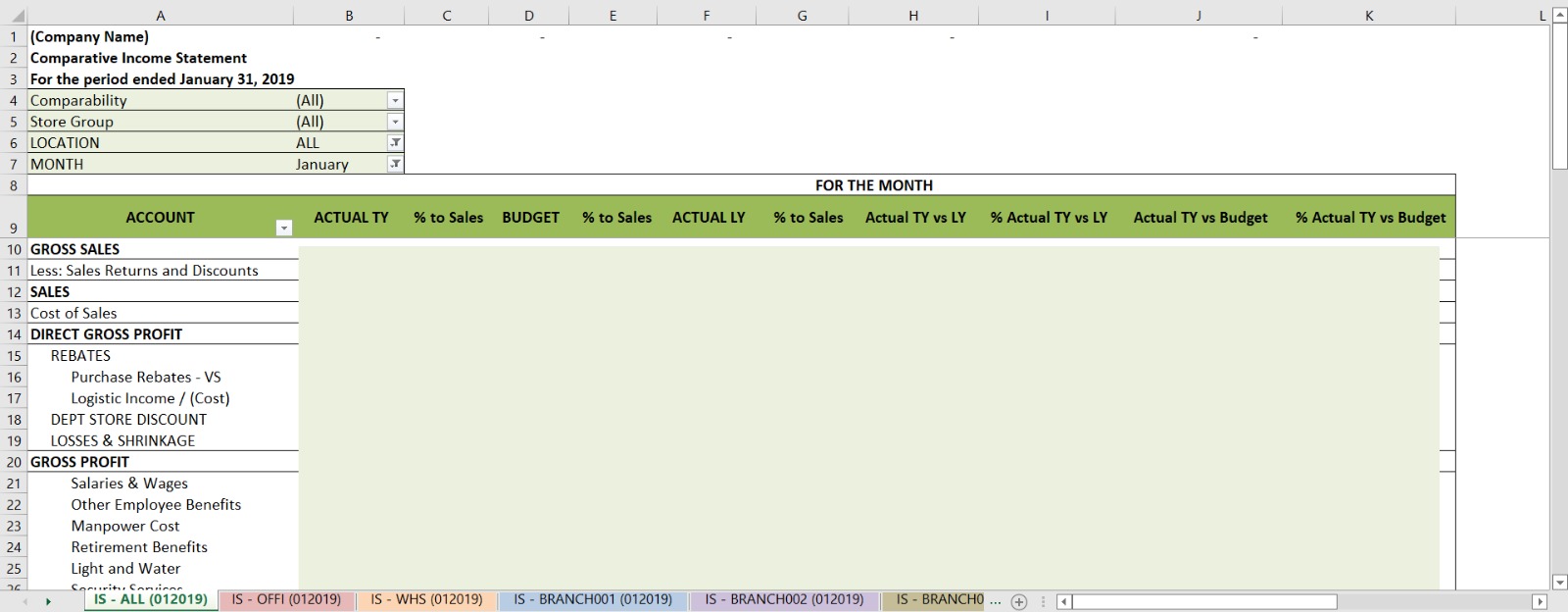
Task: Open the MONTH filter dropdown
Action: 395,164
